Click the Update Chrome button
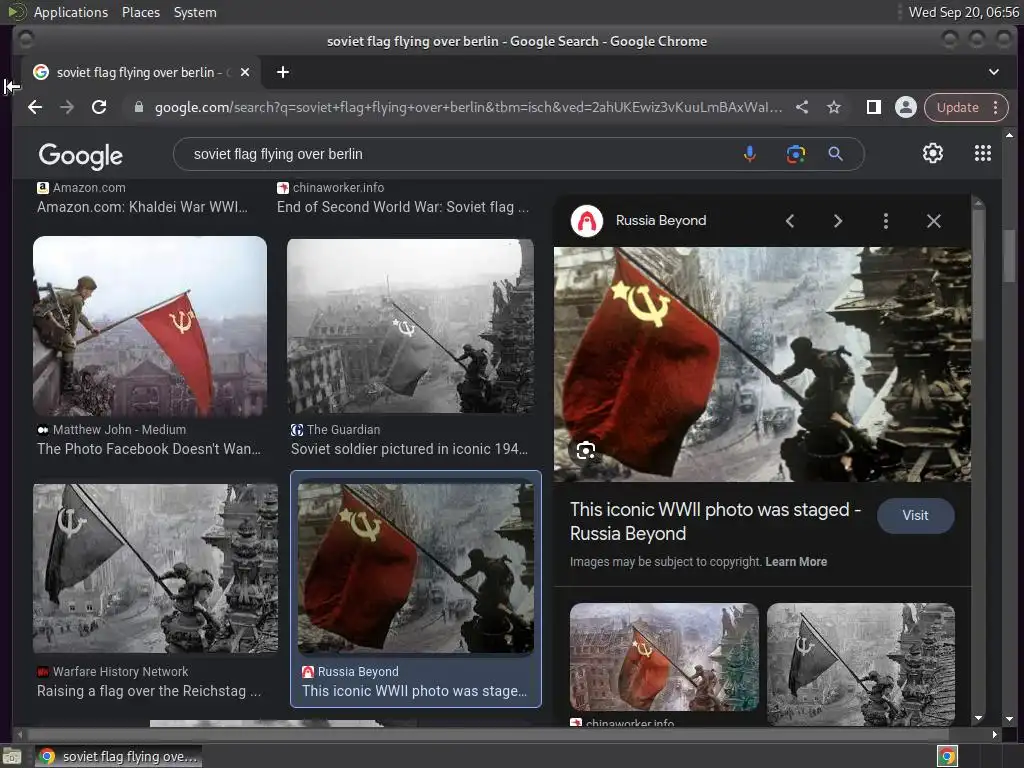 (957, 107)
